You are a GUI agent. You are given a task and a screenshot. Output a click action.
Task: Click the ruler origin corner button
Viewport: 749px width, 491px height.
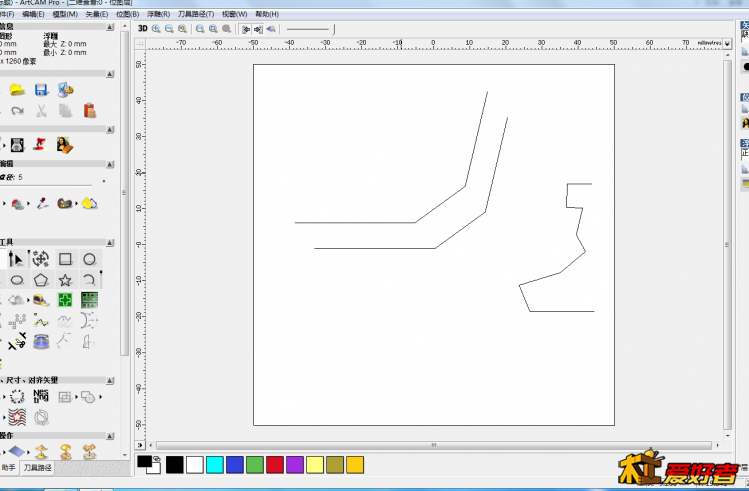click(140, 43)
